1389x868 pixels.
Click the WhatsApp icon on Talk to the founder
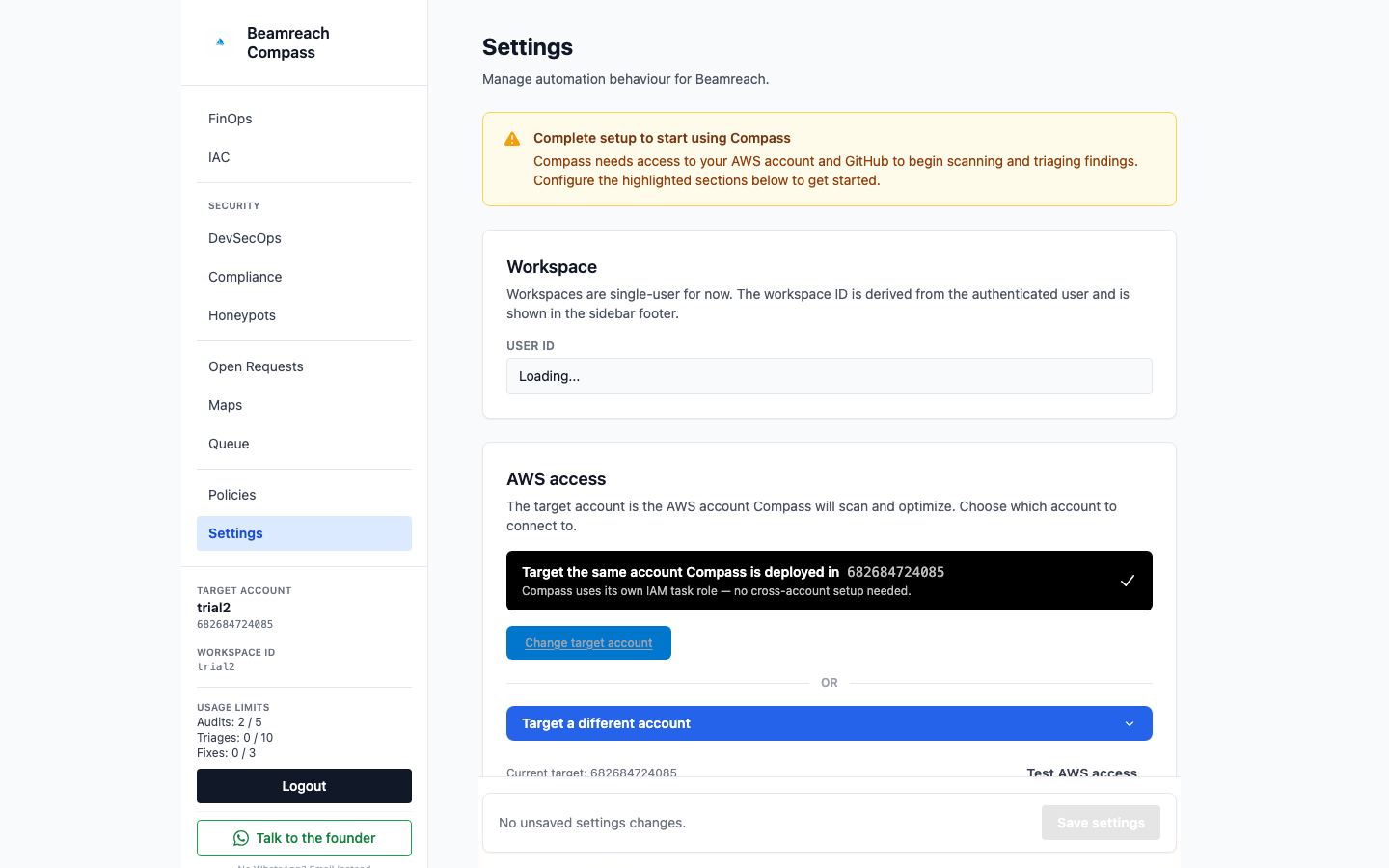pos(241,838)
